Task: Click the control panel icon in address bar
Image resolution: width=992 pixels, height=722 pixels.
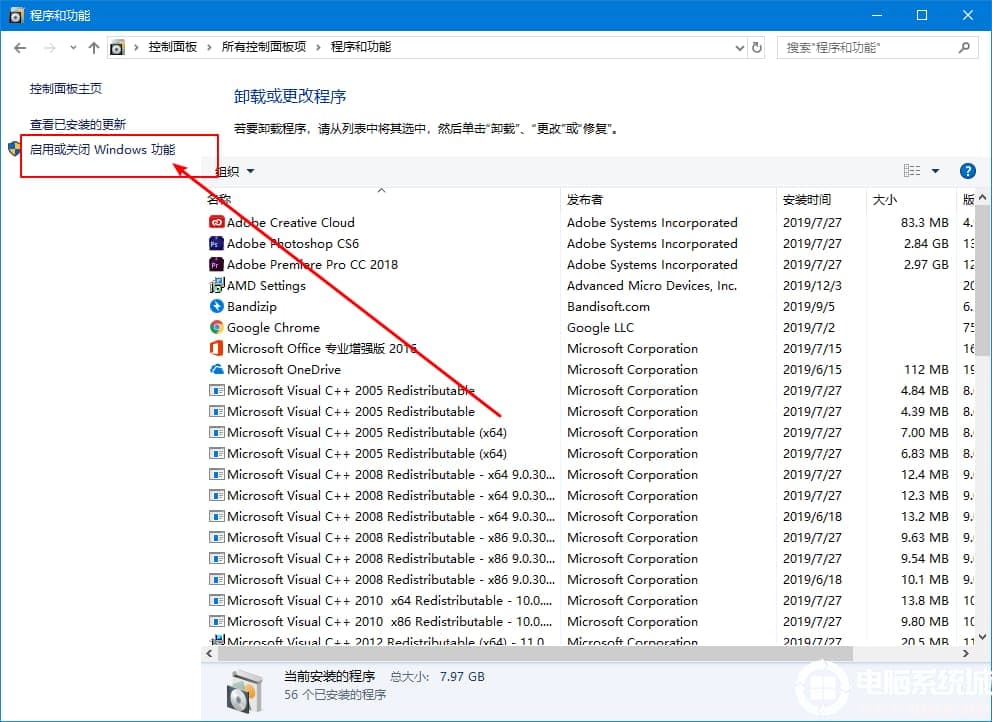Action: click(x=117, y=47)
